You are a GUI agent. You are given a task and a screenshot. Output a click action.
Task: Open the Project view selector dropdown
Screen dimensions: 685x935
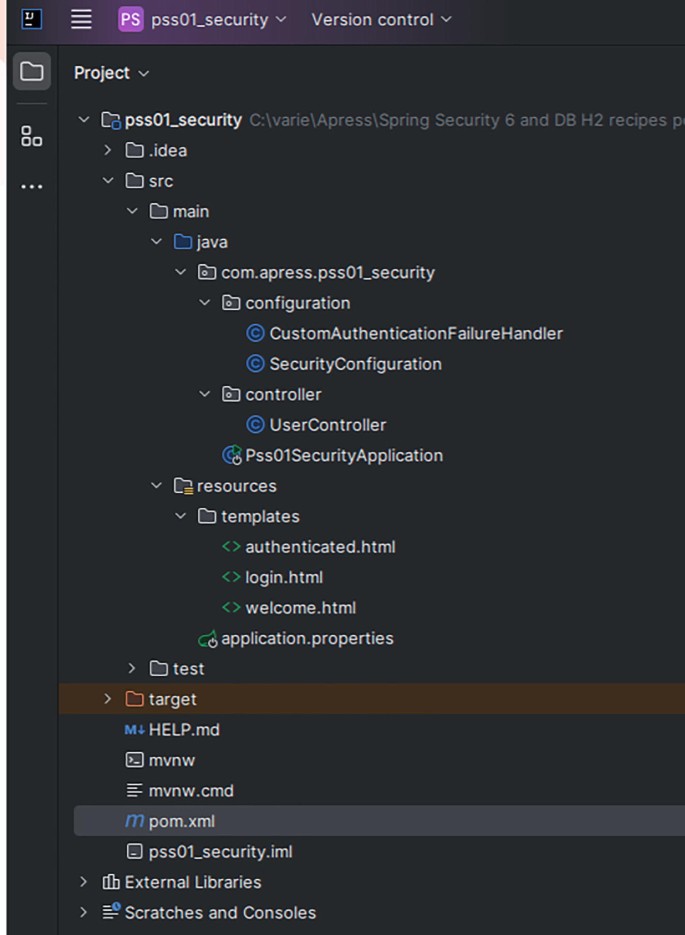click(x=111, y=73)
